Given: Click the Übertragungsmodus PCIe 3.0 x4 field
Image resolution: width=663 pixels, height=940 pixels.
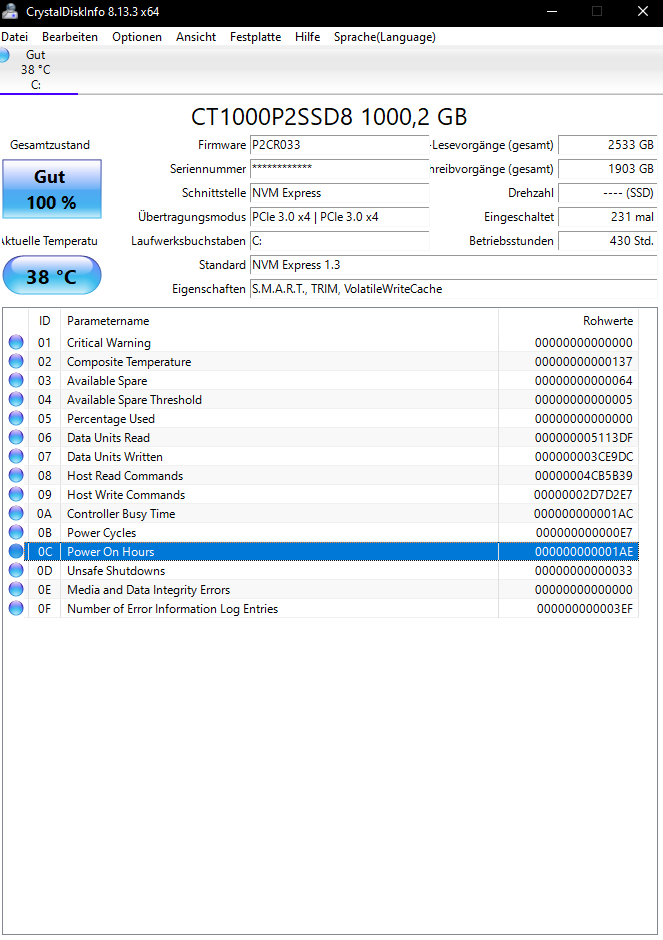Looking at the screenshot, I should [x=339, y=217].
